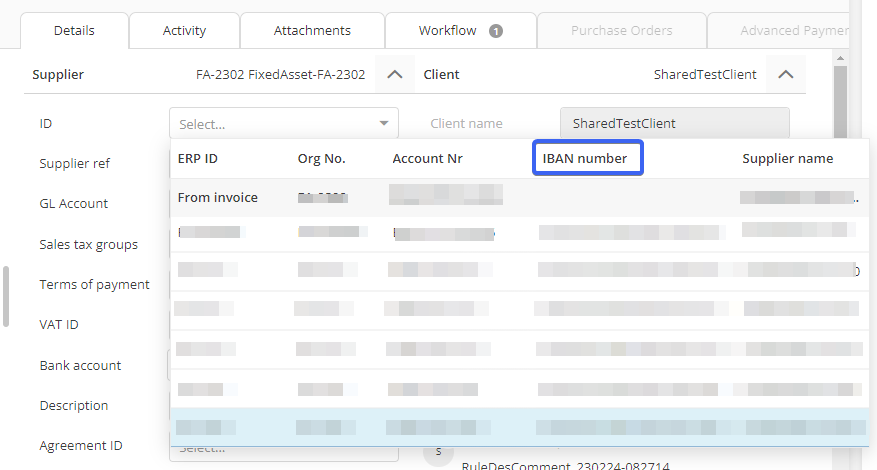Switch to the Details tab

[x=74, y=31]
